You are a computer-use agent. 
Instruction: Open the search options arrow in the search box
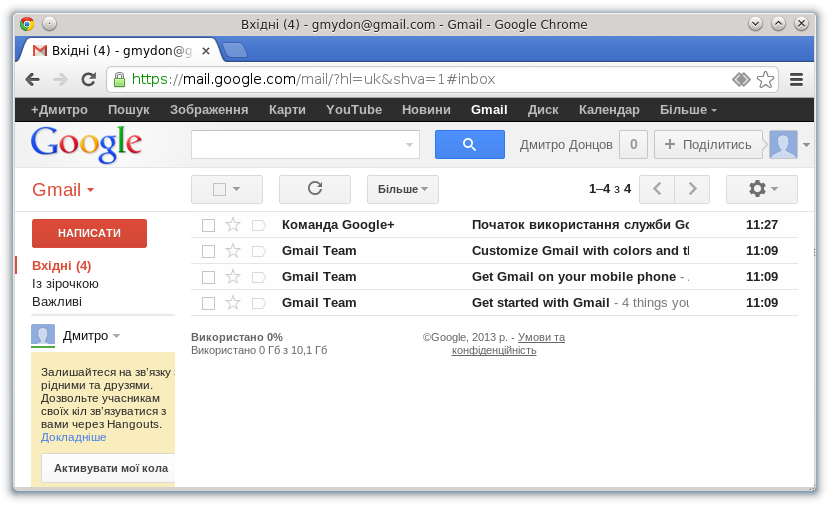point(409,145)
